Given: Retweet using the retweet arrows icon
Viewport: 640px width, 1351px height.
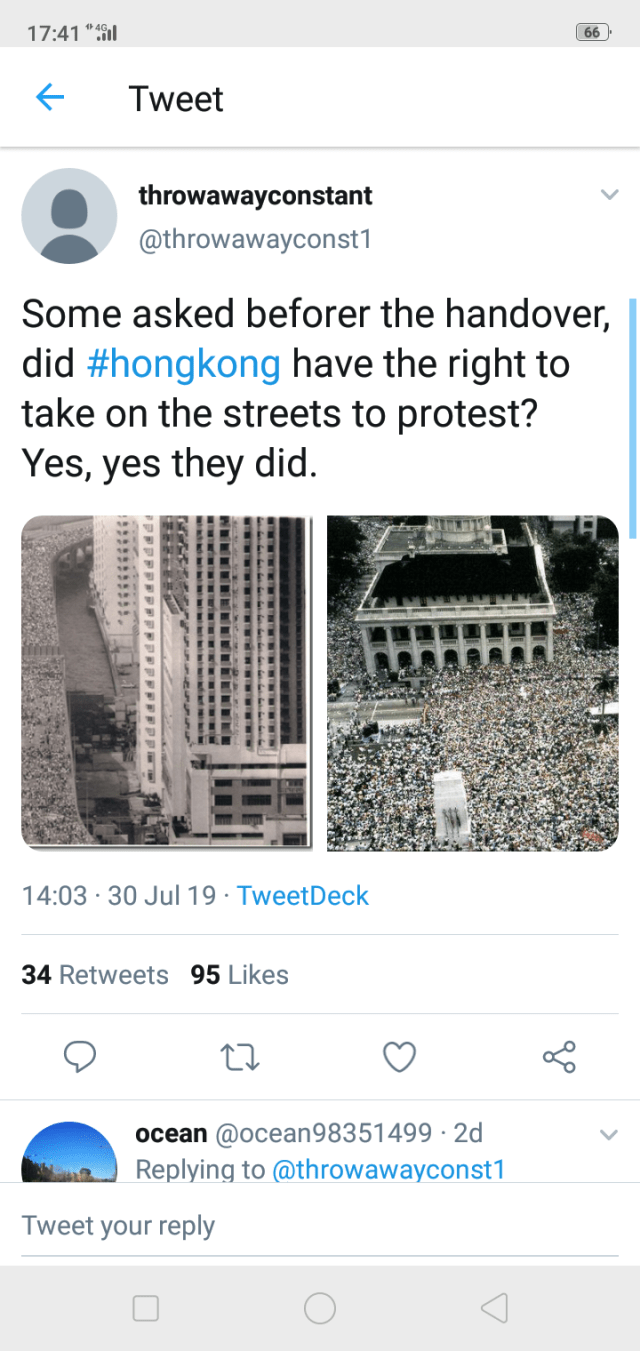Looking at the screenshot, I should [x=239, y=1056].
